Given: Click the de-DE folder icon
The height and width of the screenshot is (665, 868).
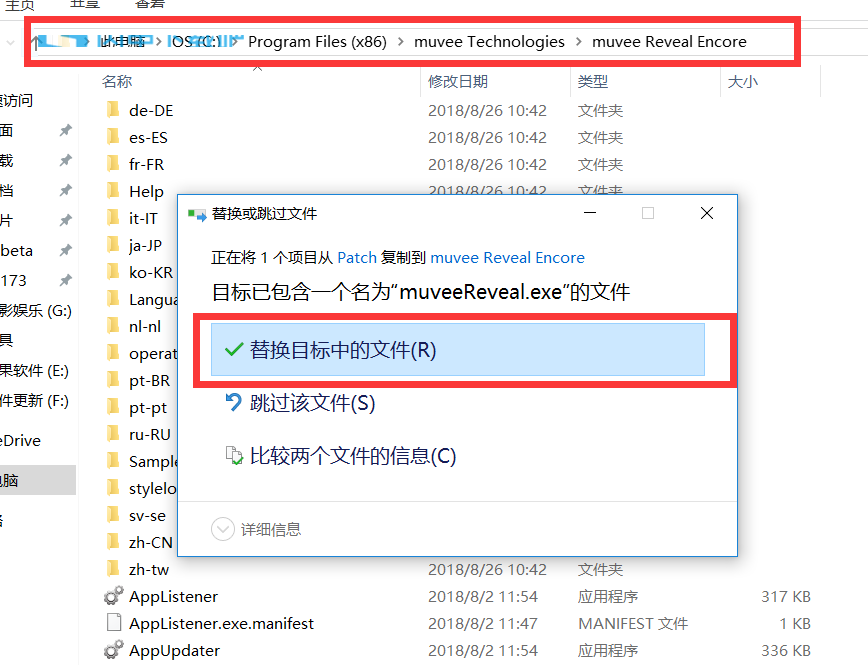Looking at the screenshot, I should (x=113, y=110).
